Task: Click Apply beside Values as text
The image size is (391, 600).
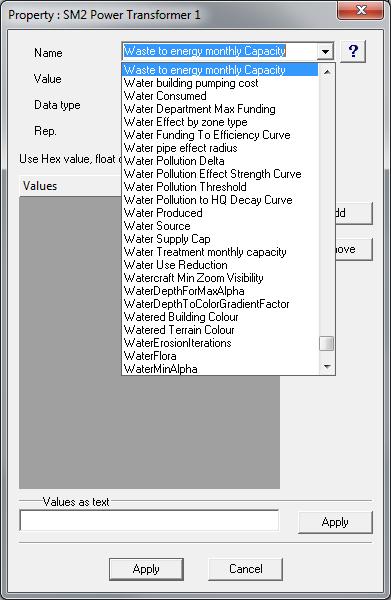Action: pos(335,522)
